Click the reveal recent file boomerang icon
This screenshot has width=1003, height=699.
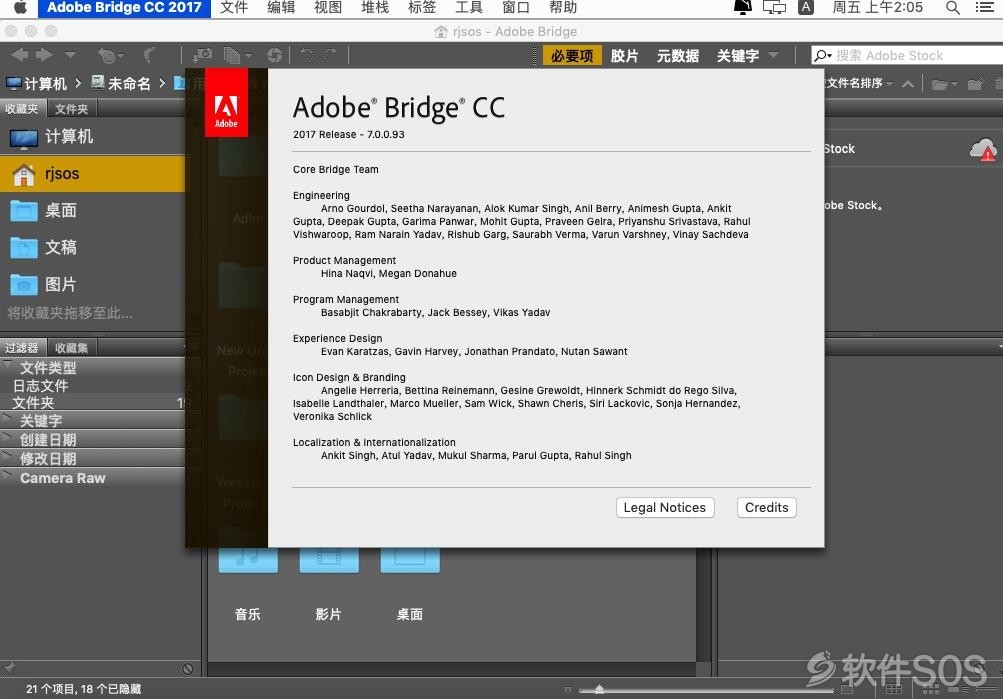pos(111,56)
